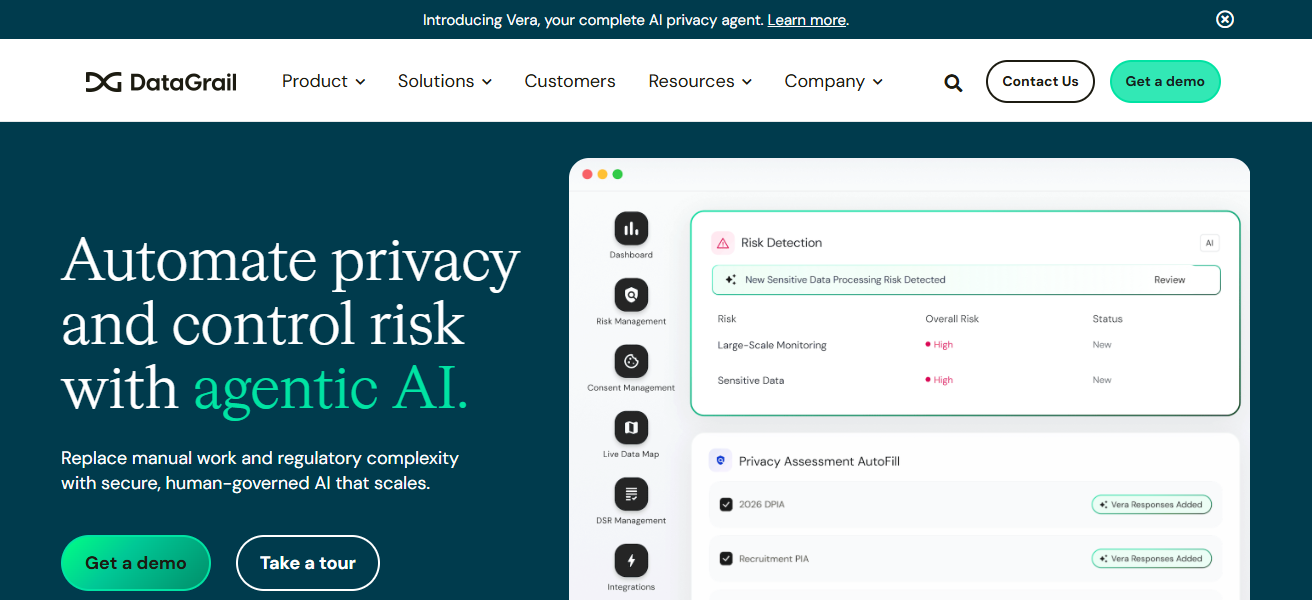Click Get a demo in header
This screenshot has width=1312, height=600.
coord(1165,81)
